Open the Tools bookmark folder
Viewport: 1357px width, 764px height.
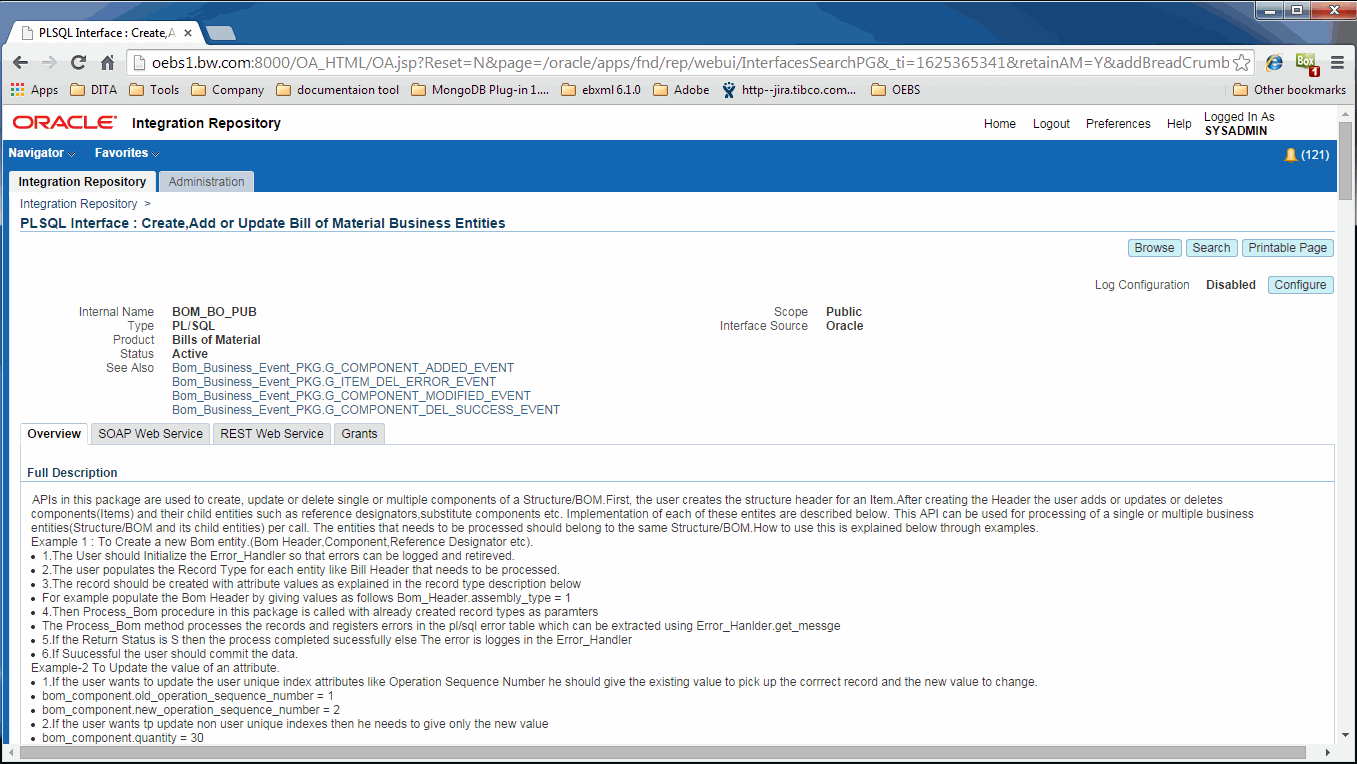tap(154, 89)
